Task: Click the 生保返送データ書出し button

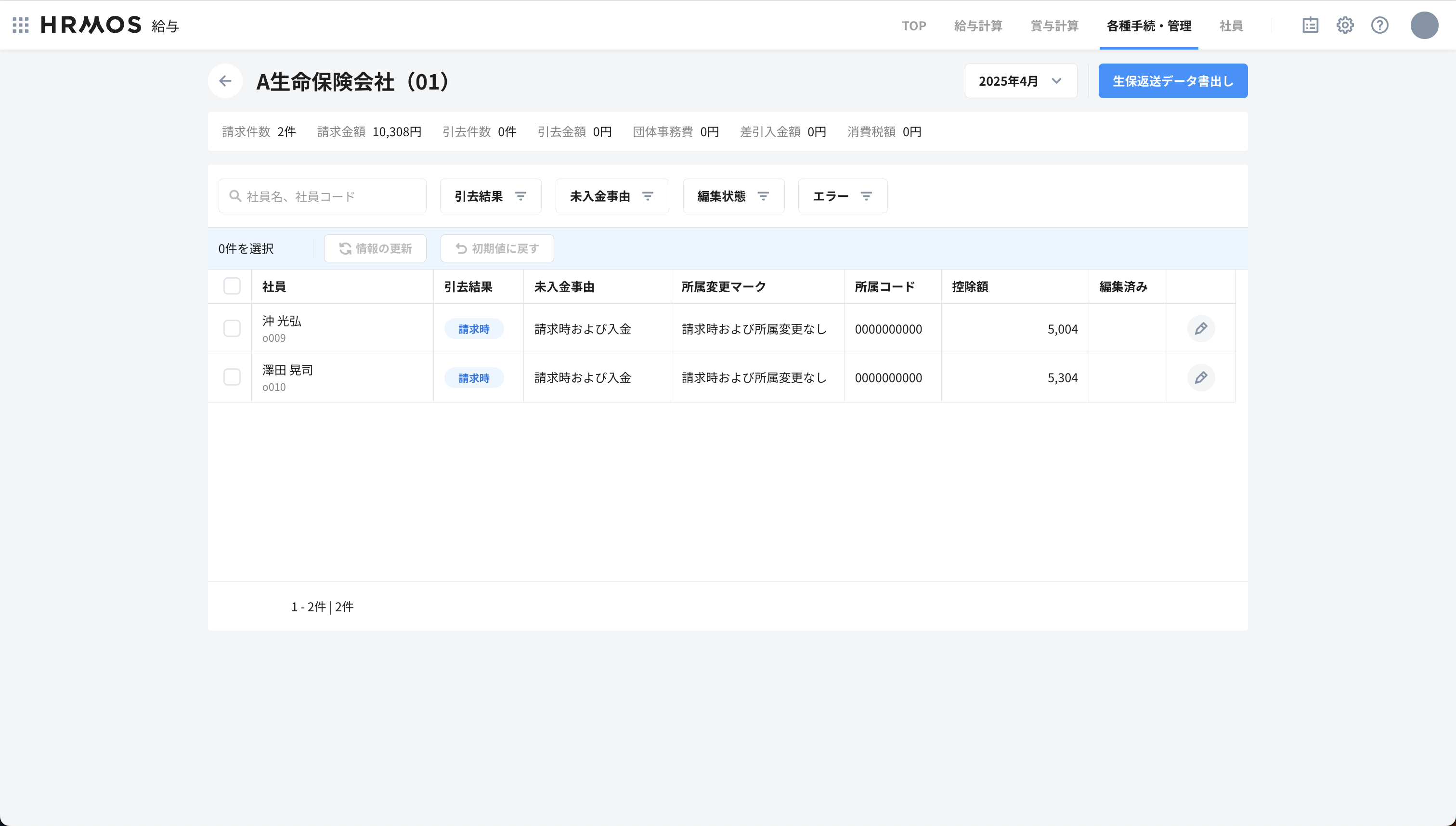Action: tap(1172, 80)
